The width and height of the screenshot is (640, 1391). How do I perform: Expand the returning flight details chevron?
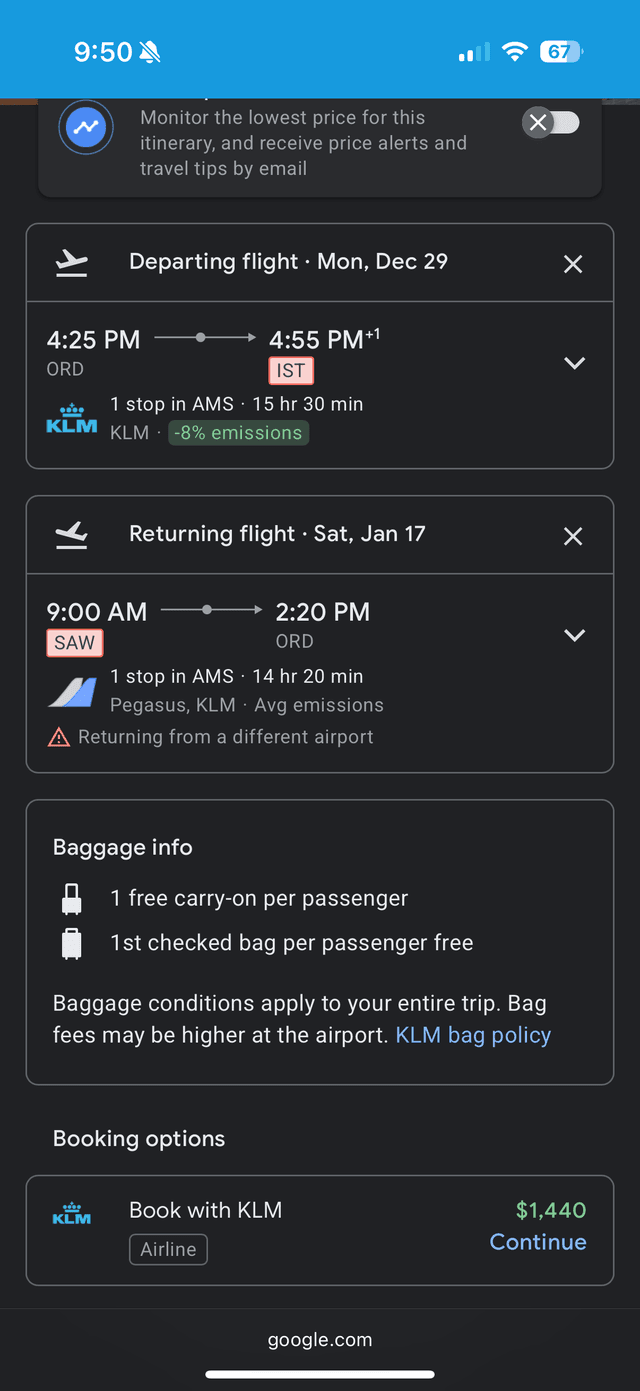pos(575,635)
